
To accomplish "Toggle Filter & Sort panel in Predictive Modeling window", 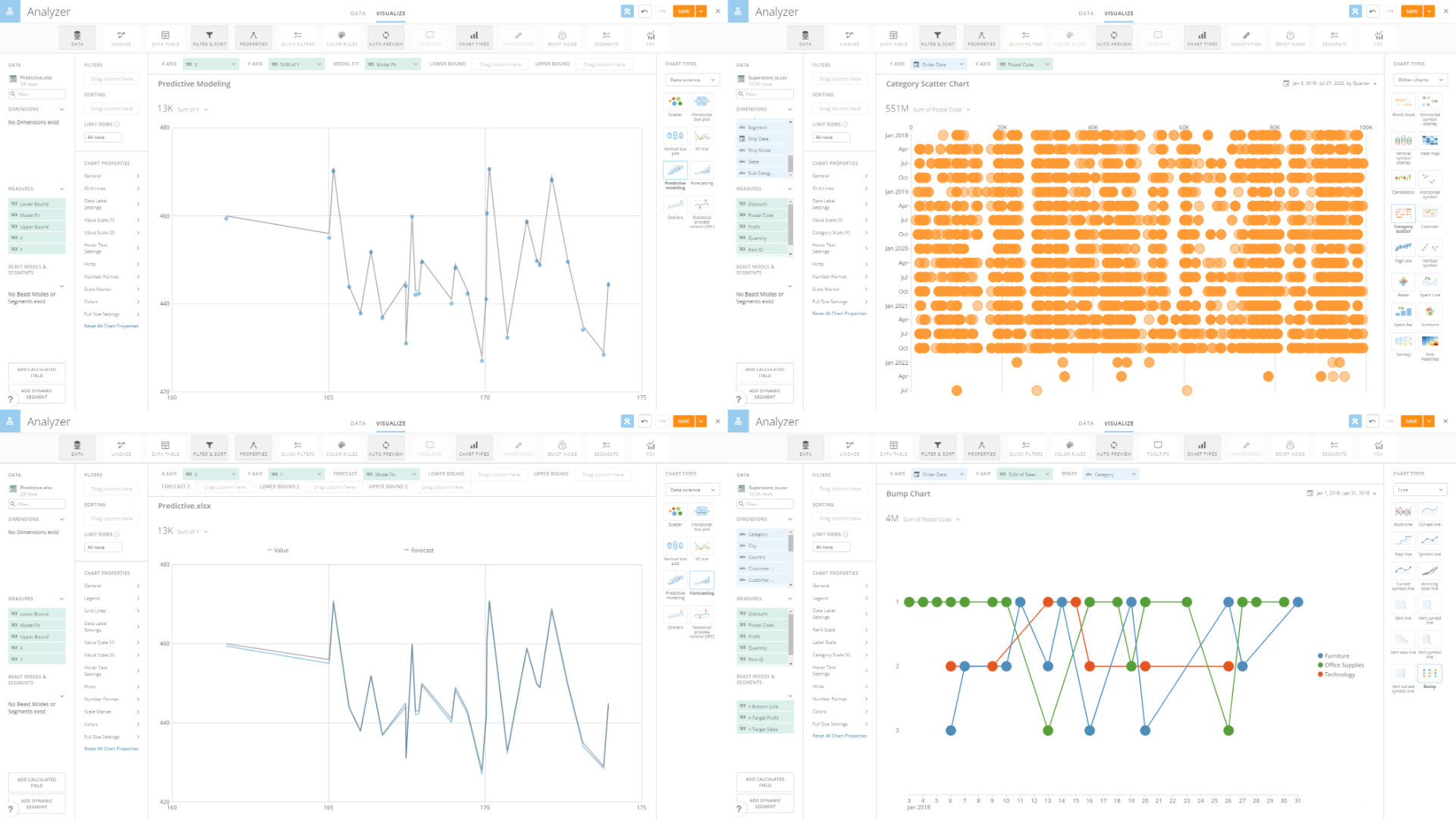I will 209,38.
